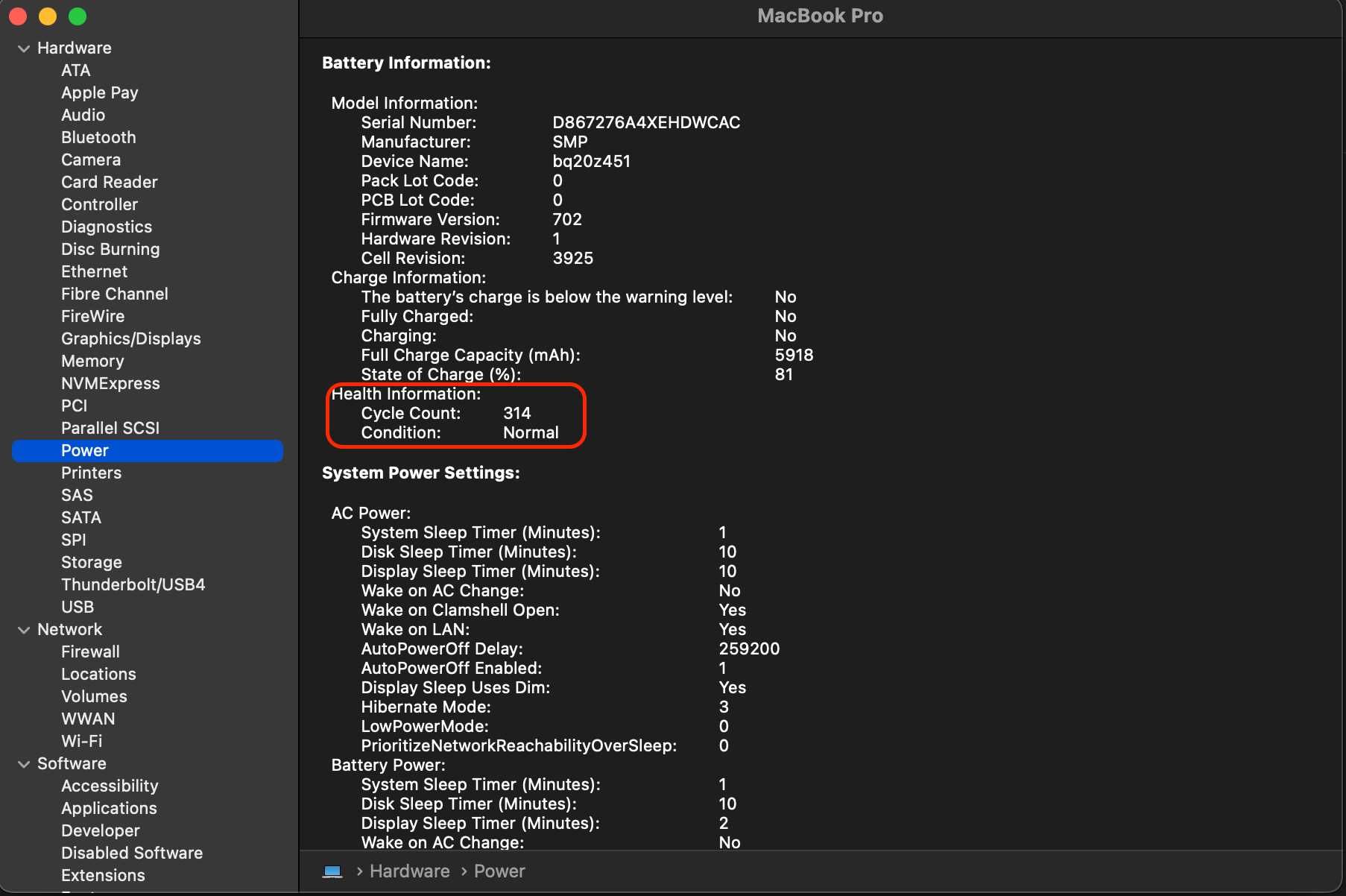Select Hardware in the bottom path bar
This screenshot has width=1346, height=896.
click(410, 871)
